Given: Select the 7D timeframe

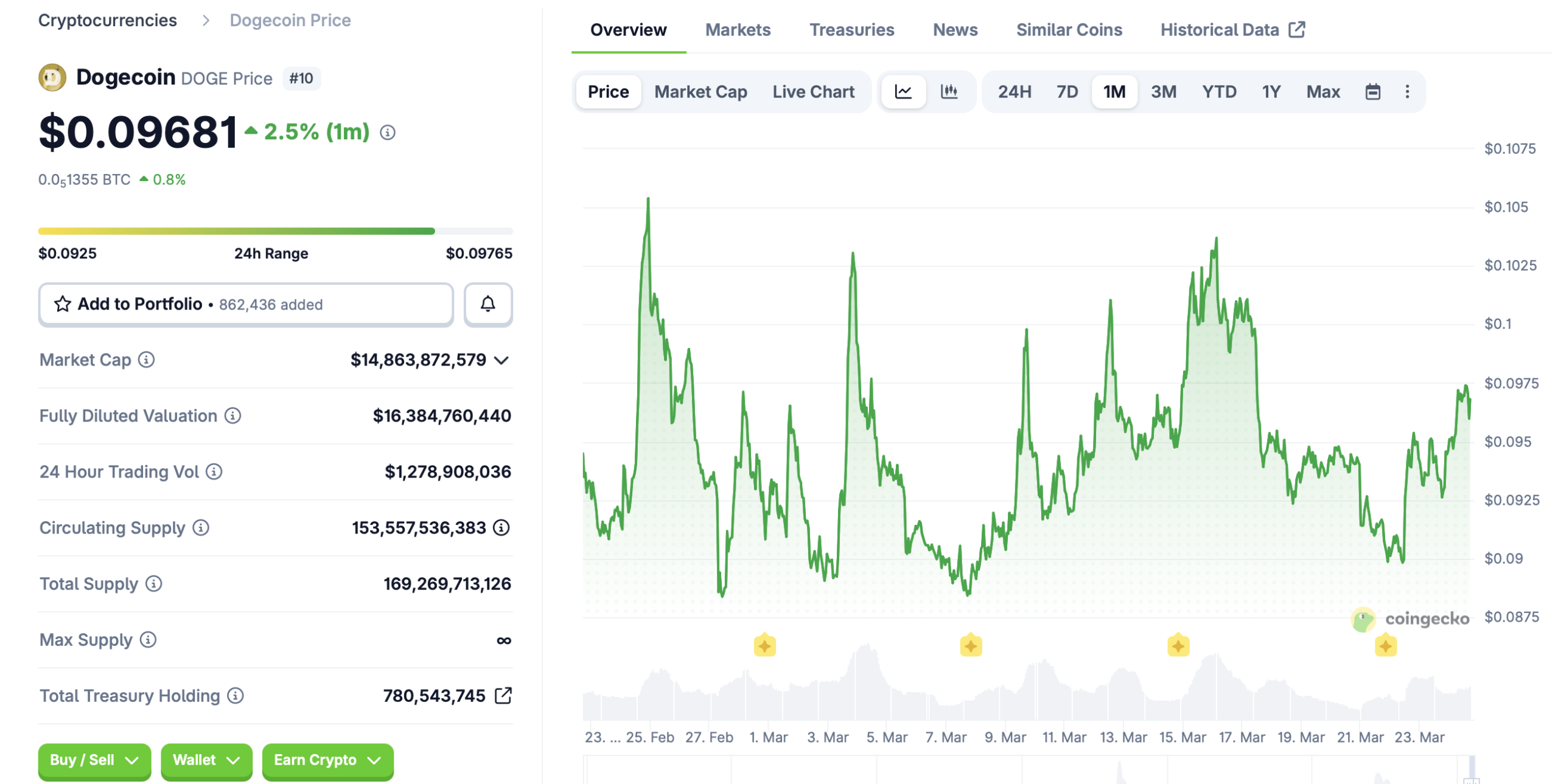Looking at the screenshot, I should (1066, 91).
